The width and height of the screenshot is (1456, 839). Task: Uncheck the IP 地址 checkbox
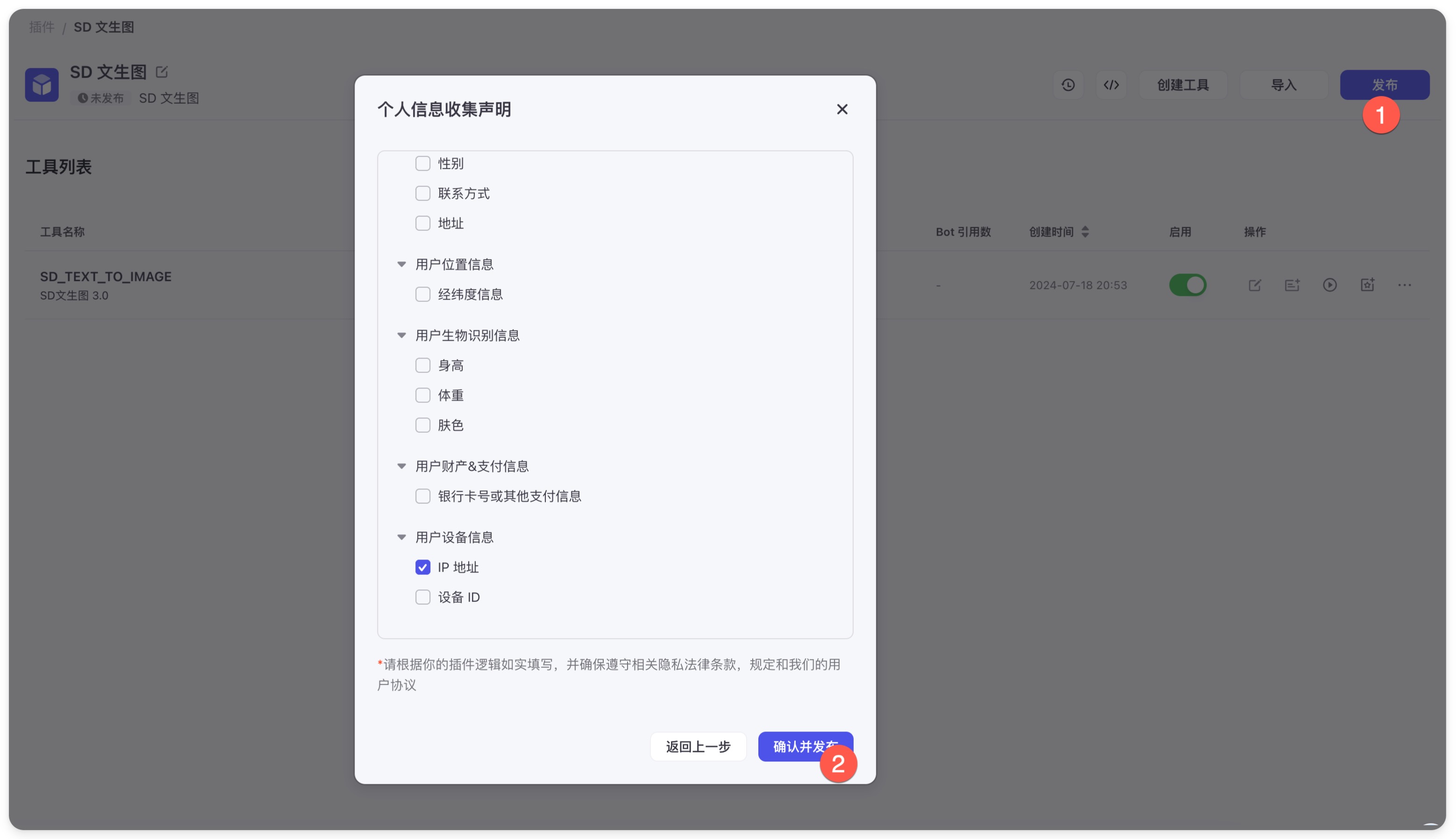[423, 567]
